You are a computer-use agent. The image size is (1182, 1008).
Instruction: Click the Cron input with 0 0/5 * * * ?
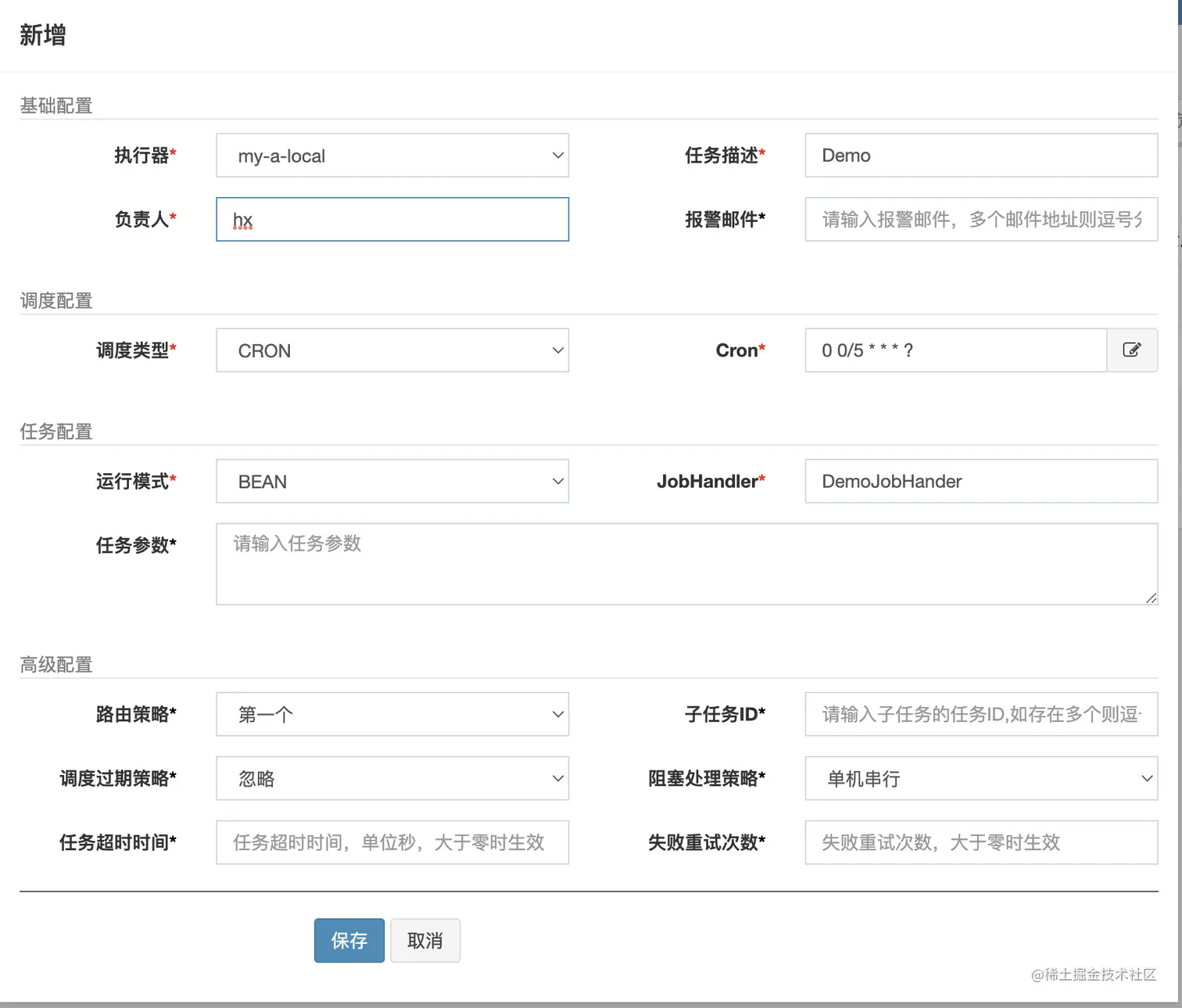956,350
